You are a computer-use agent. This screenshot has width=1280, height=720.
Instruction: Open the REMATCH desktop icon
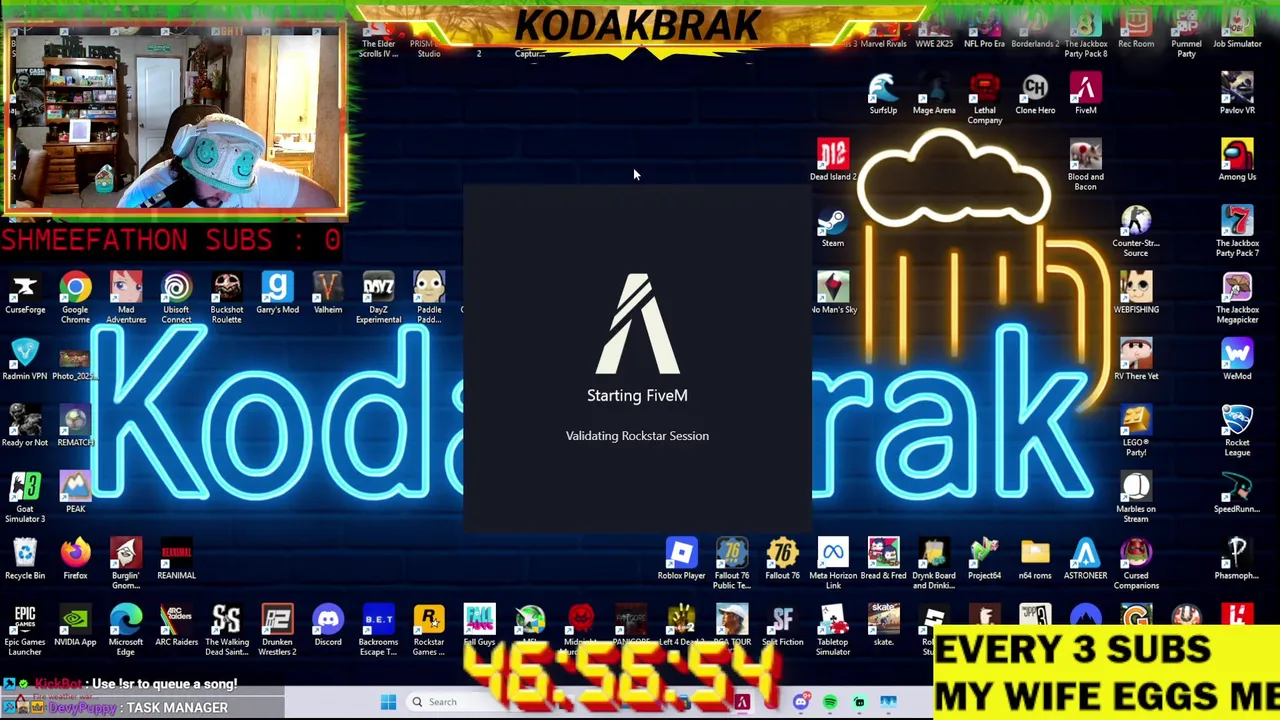(75, 426)
